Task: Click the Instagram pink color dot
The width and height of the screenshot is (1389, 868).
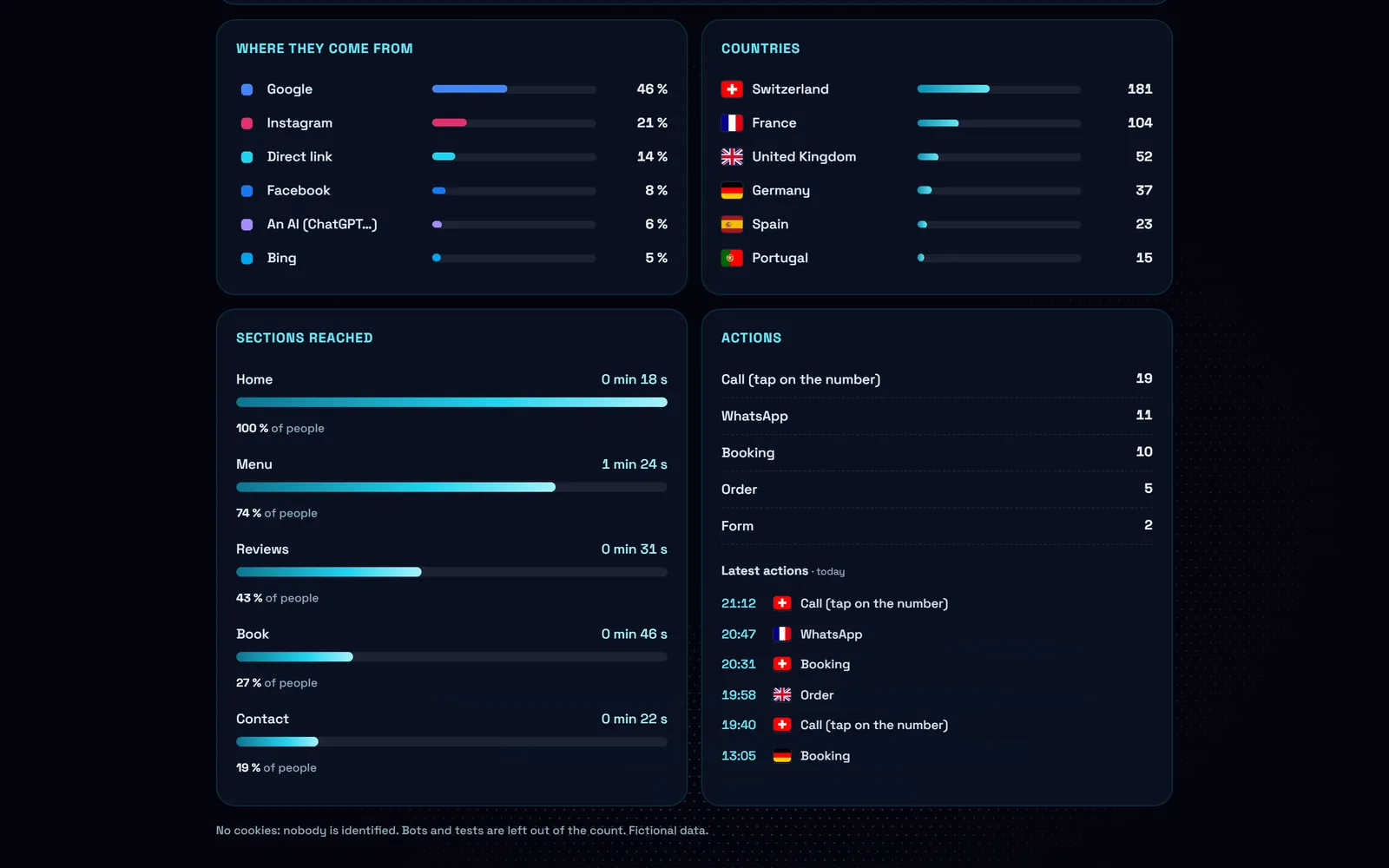Action: coord(247,123)
